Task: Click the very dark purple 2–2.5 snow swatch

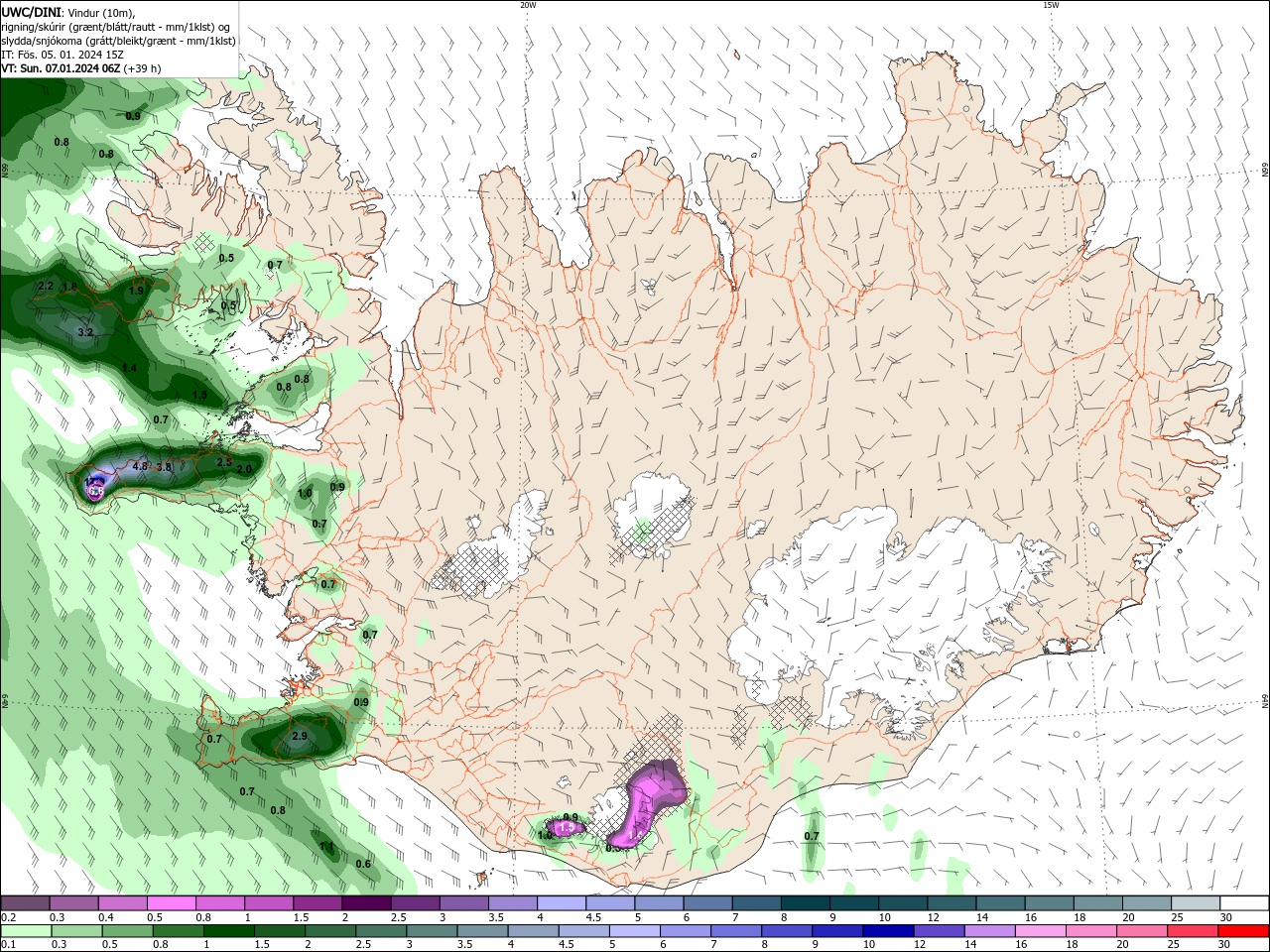Action: tap(365, 902)
